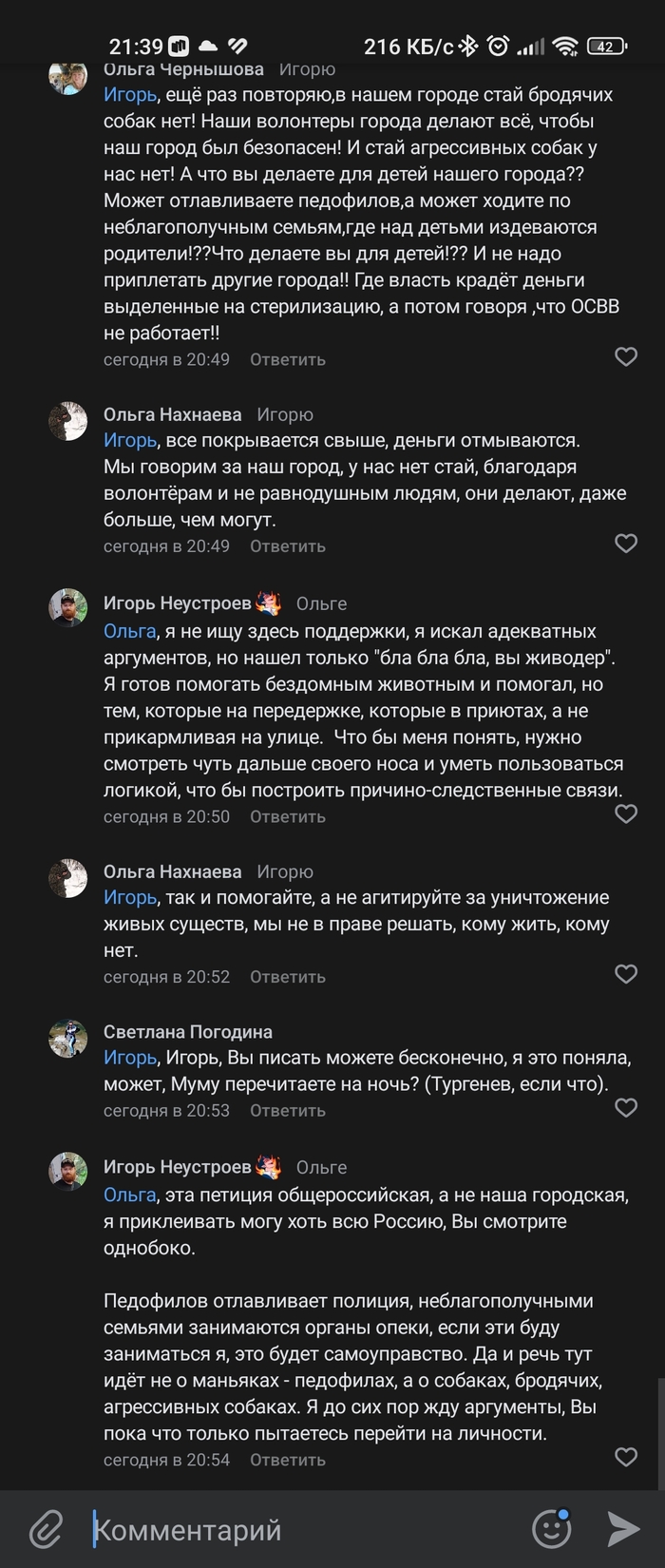Like Игорь Неустроев's comment from 20:50

626,814
